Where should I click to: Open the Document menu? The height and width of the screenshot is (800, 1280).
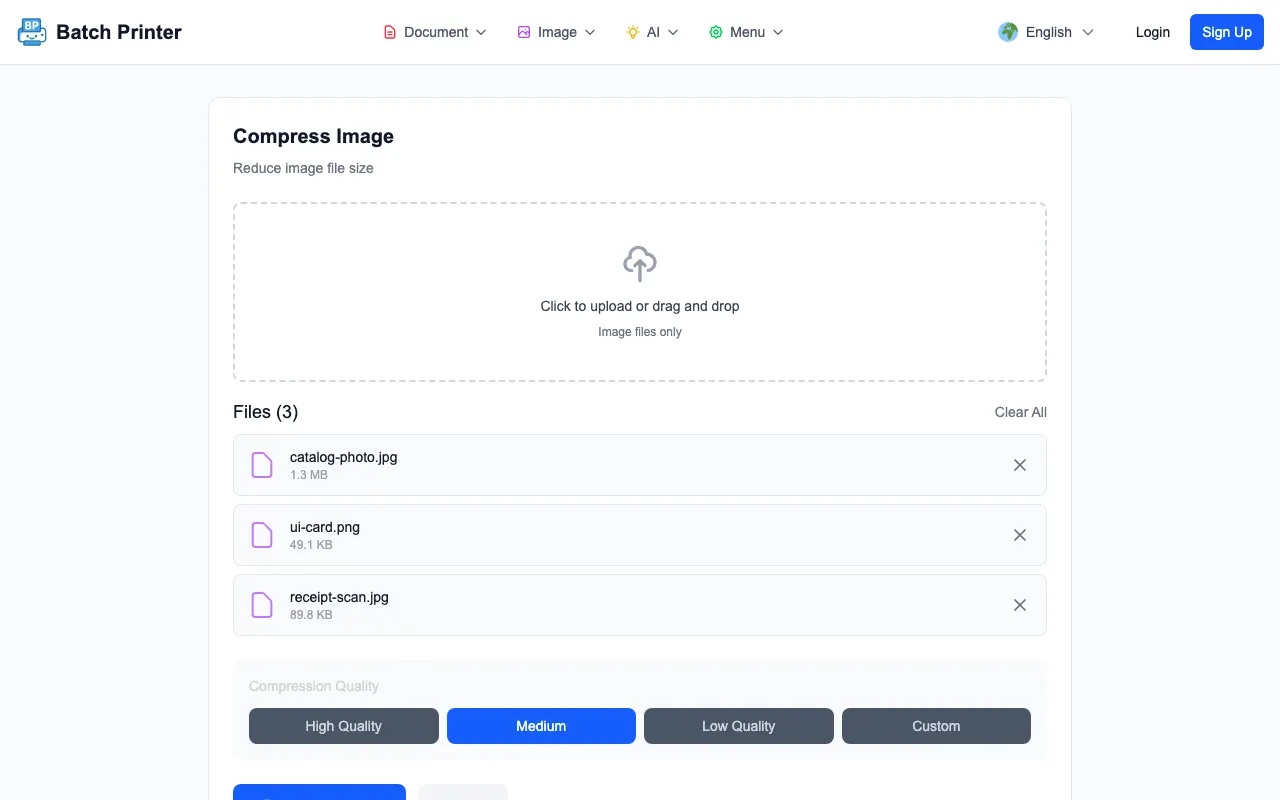tap(435, 32)
